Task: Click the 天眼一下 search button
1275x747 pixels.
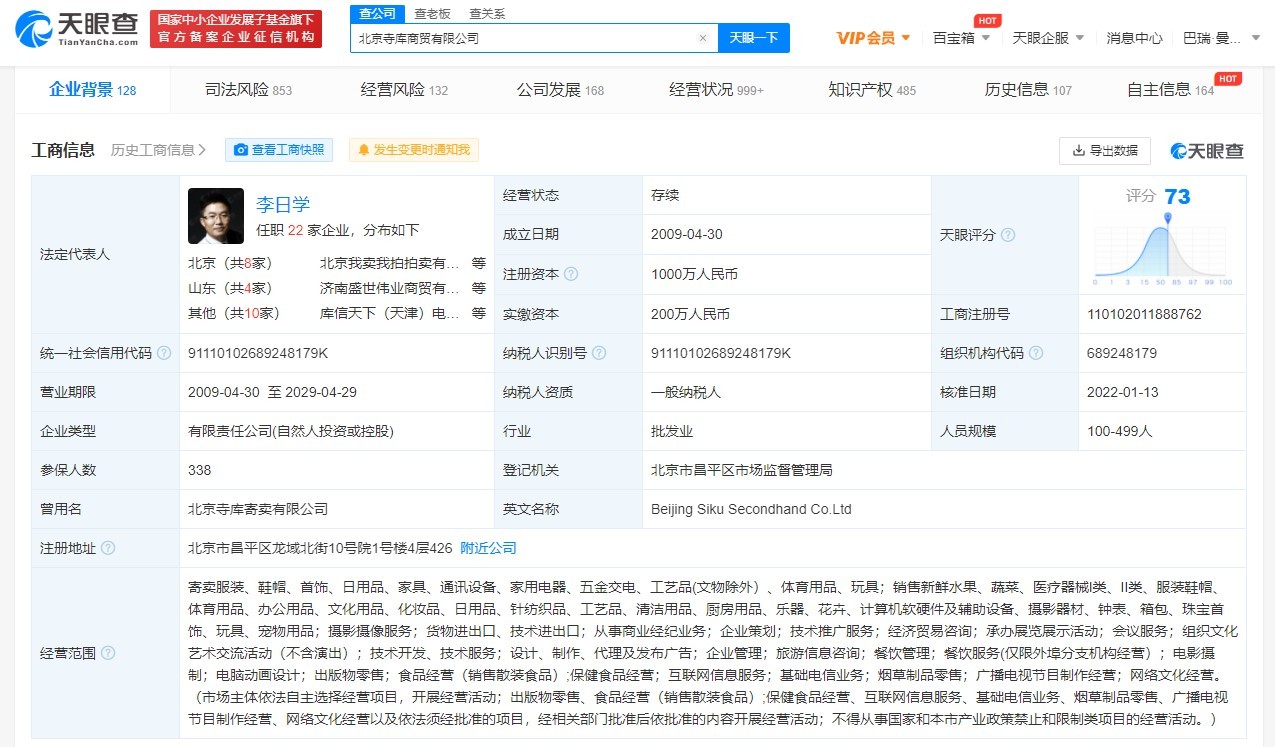Action: click(754, 38)
